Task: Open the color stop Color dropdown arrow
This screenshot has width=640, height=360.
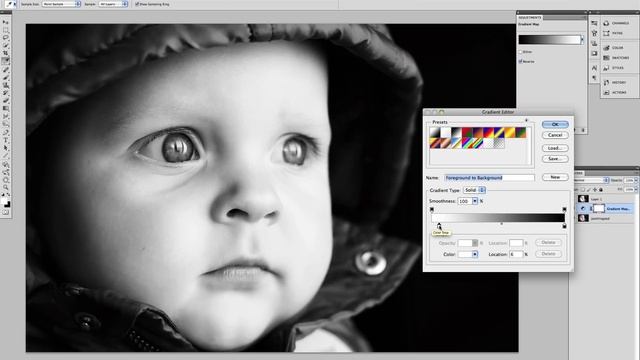Action: [x=475, y=254]
